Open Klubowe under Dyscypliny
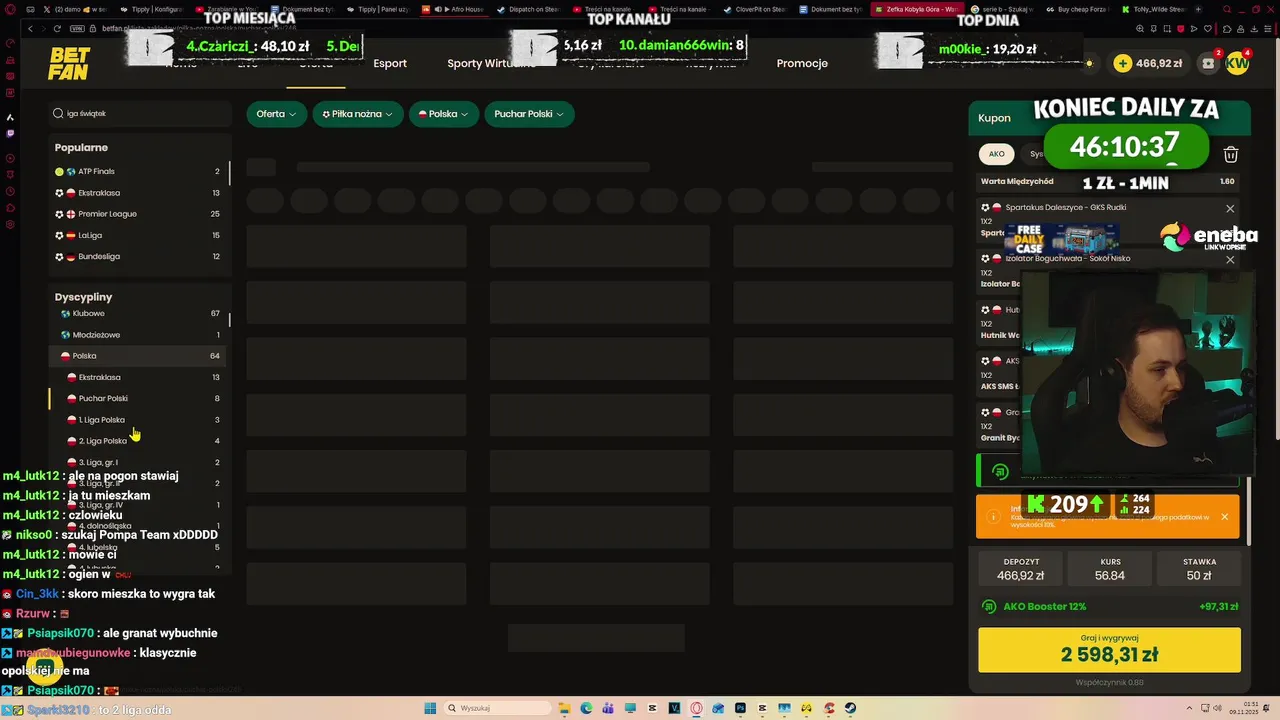Screen dimensions: 1280x720 point(138,313)
